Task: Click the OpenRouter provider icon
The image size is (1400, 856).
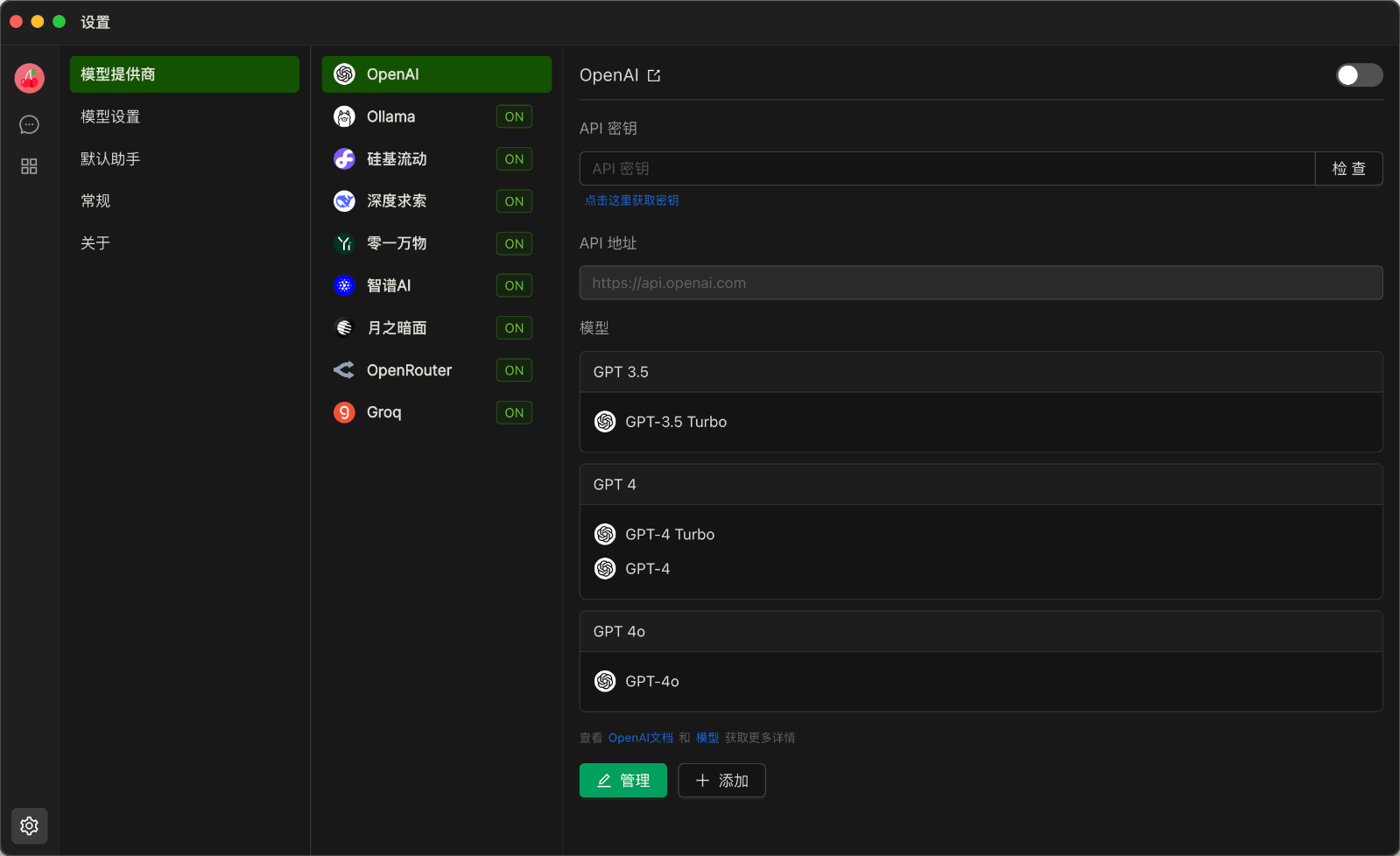Action: click(344, 370)
